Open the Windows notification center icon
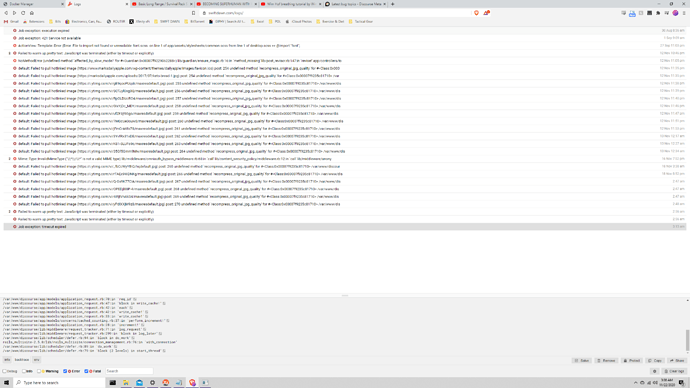Screen dimensions: 690x388 (682, 383)
